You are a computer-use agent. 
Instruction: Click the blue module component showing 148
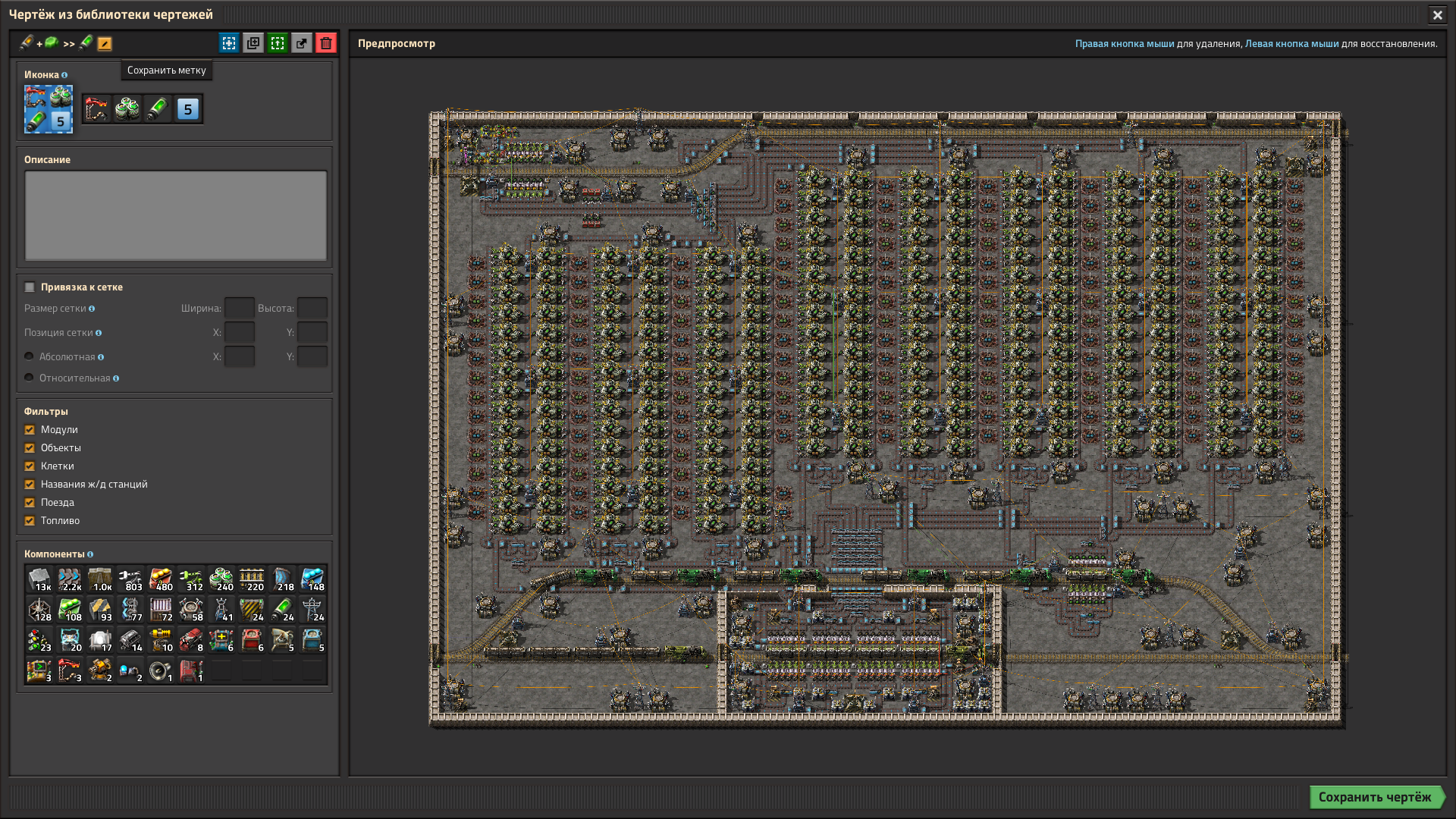point(312,579)
